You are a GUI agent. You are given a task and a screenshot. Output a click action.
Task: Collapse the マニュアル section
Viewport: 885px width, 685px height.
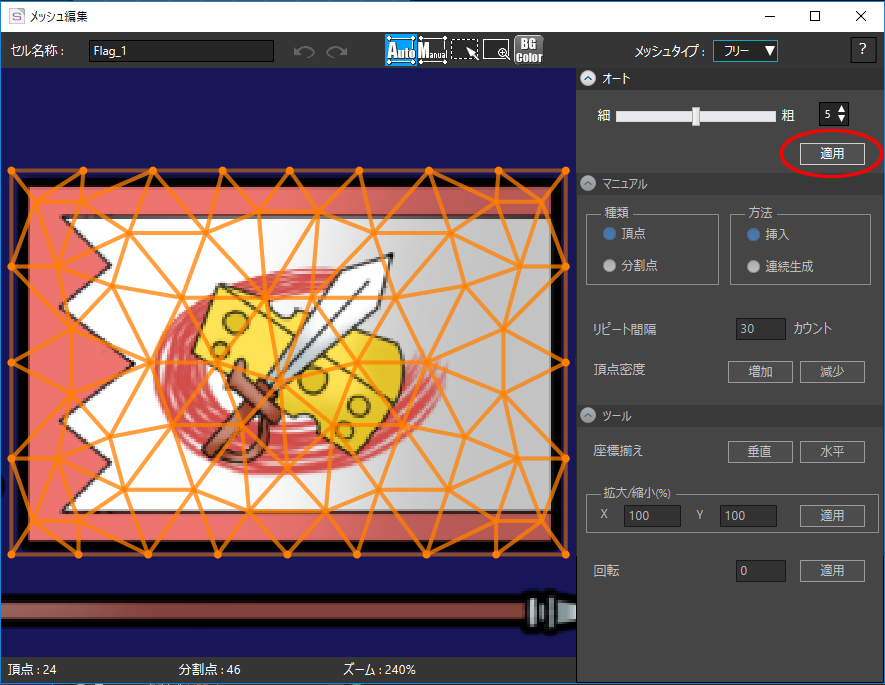pyautogui.click(x=588, y=183)
